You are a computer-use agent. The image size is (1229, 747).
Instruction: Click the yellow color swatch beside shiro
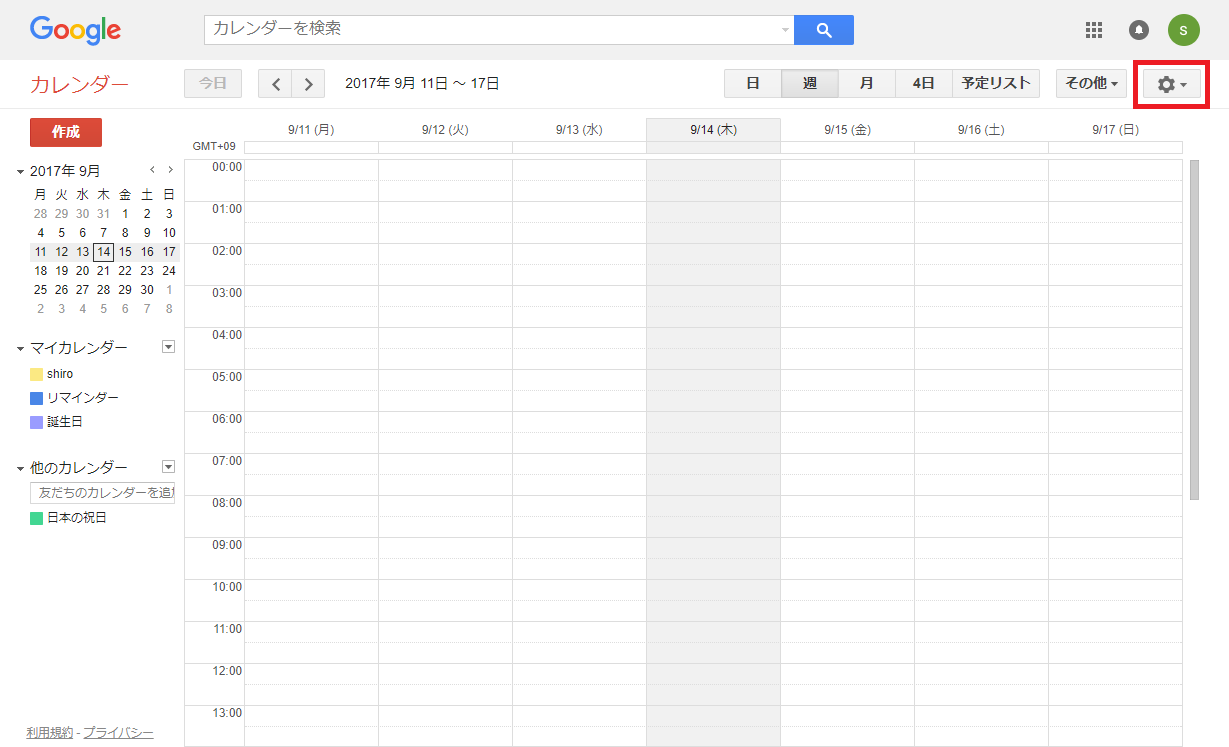tap(37, 373)
